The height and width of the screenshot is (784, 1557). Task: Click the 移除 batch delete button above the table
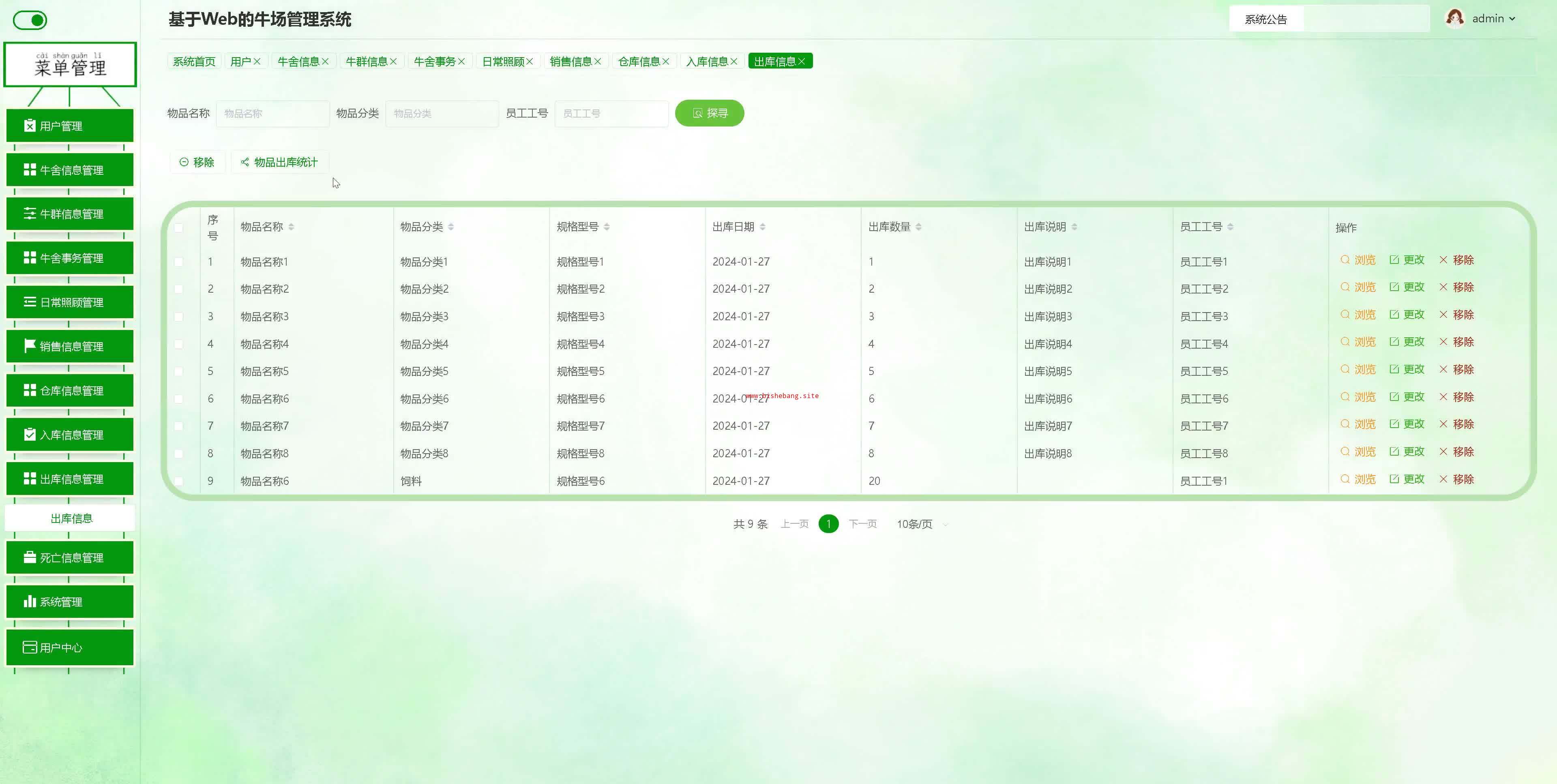pyautogui.click(x=197, y=162)
